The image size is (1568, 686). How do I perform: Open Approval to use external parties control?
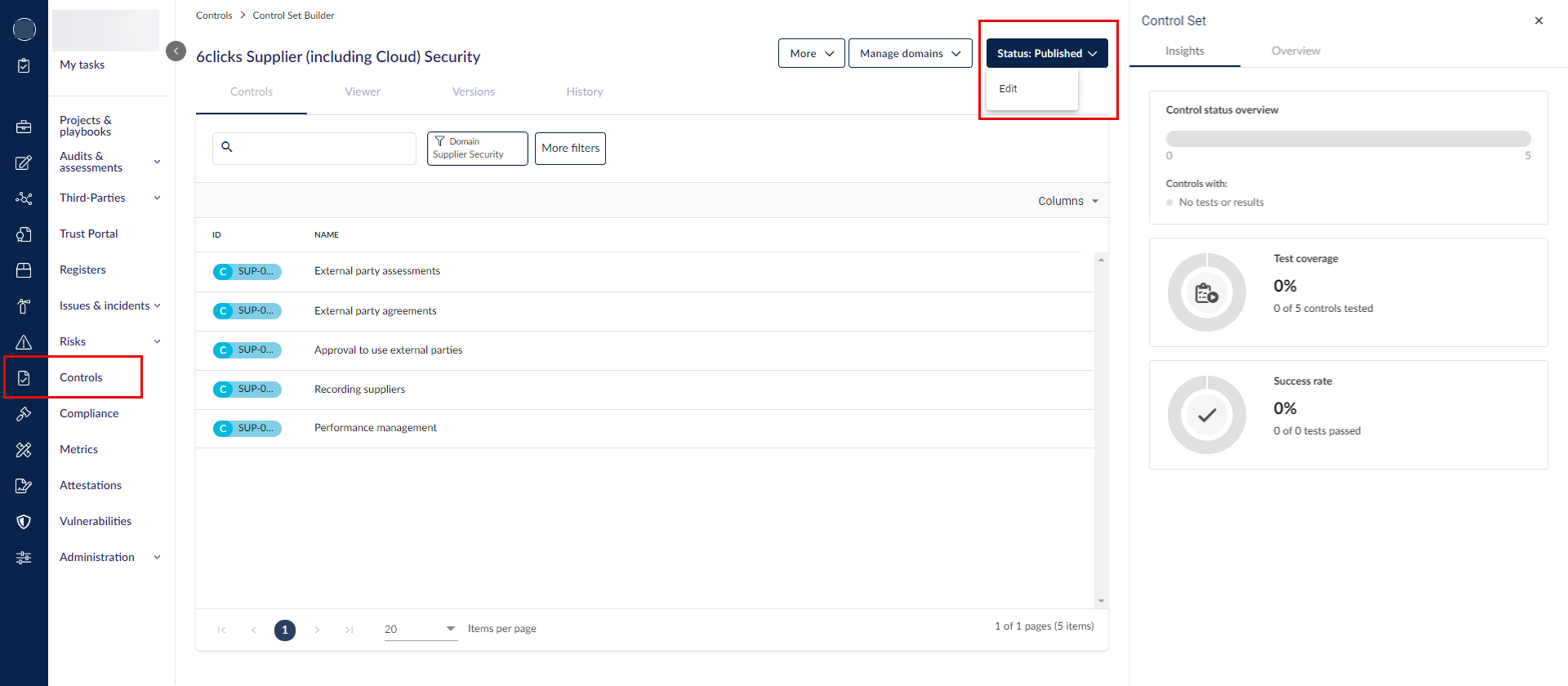pyautogui.click(x=389, y=350)
